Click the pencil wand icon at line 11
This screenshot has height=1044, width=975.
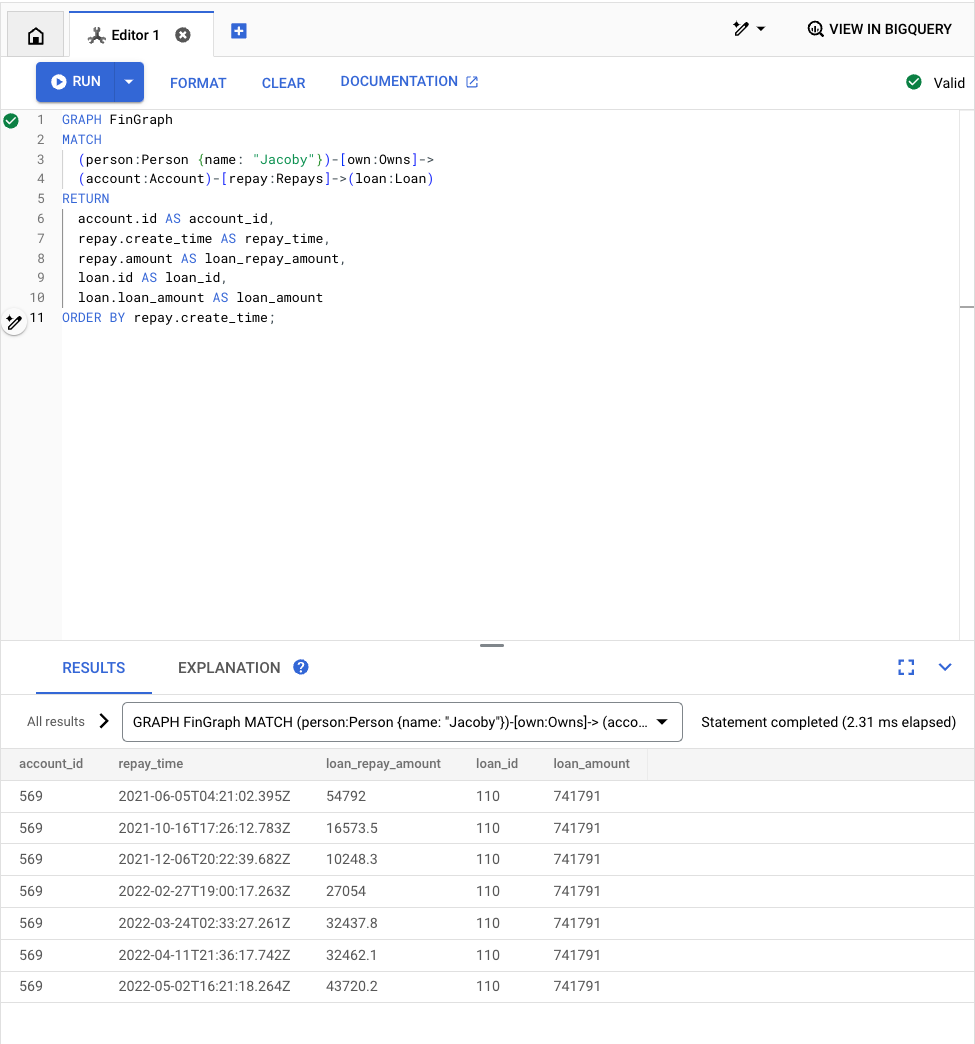coord(14,321)
